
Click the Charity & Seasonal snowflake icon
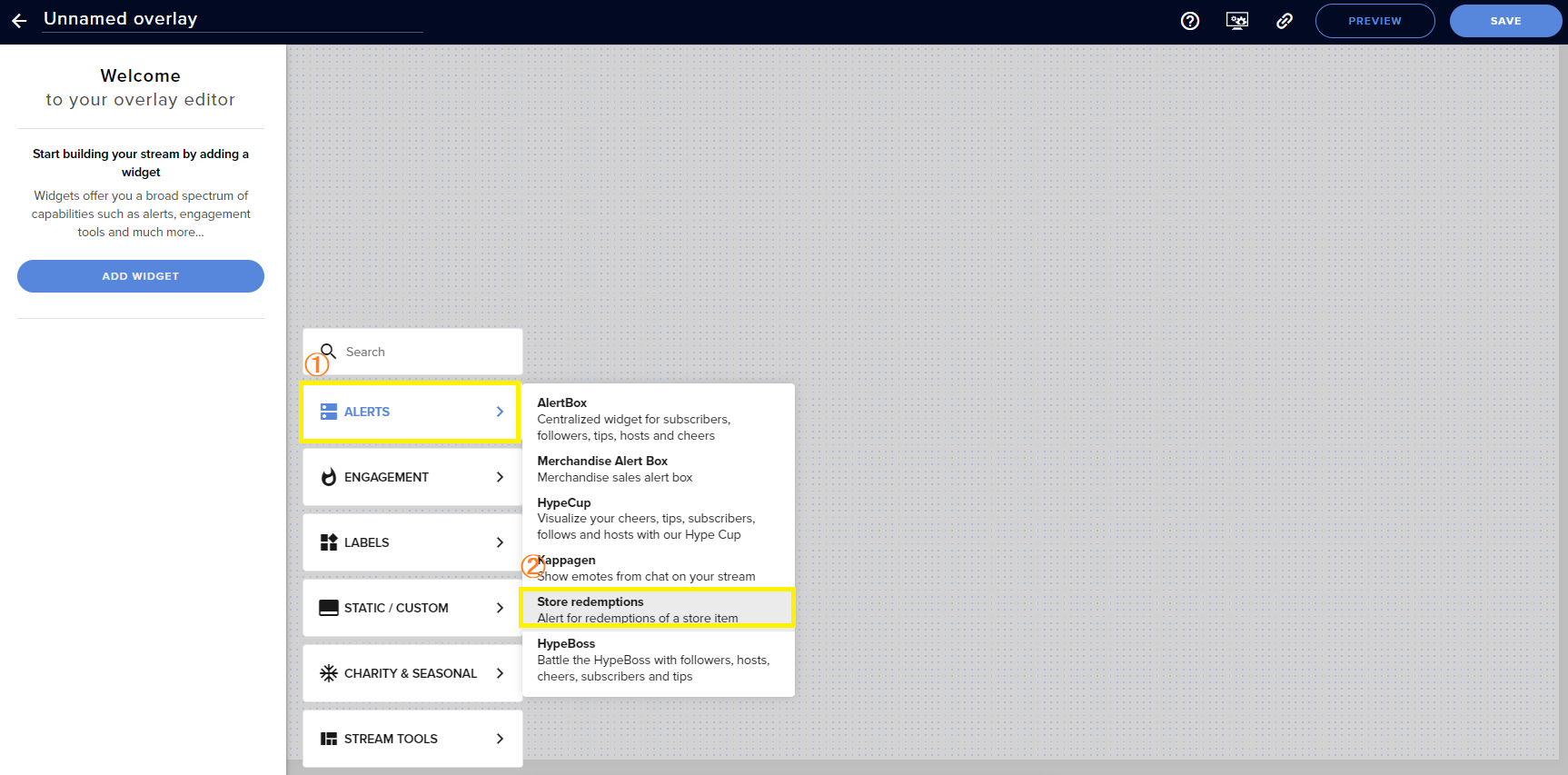(329, 673)
